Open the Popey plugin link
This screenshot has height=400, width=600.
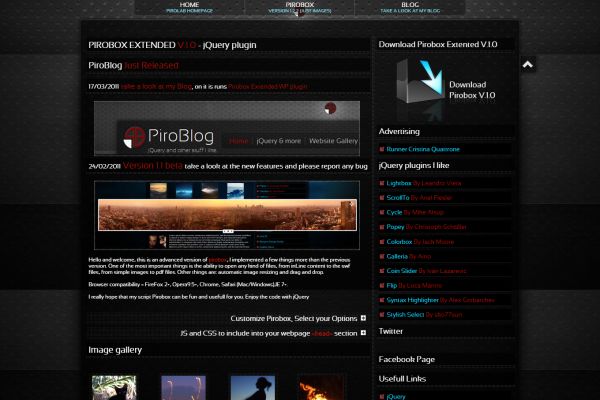pos(395,227)
